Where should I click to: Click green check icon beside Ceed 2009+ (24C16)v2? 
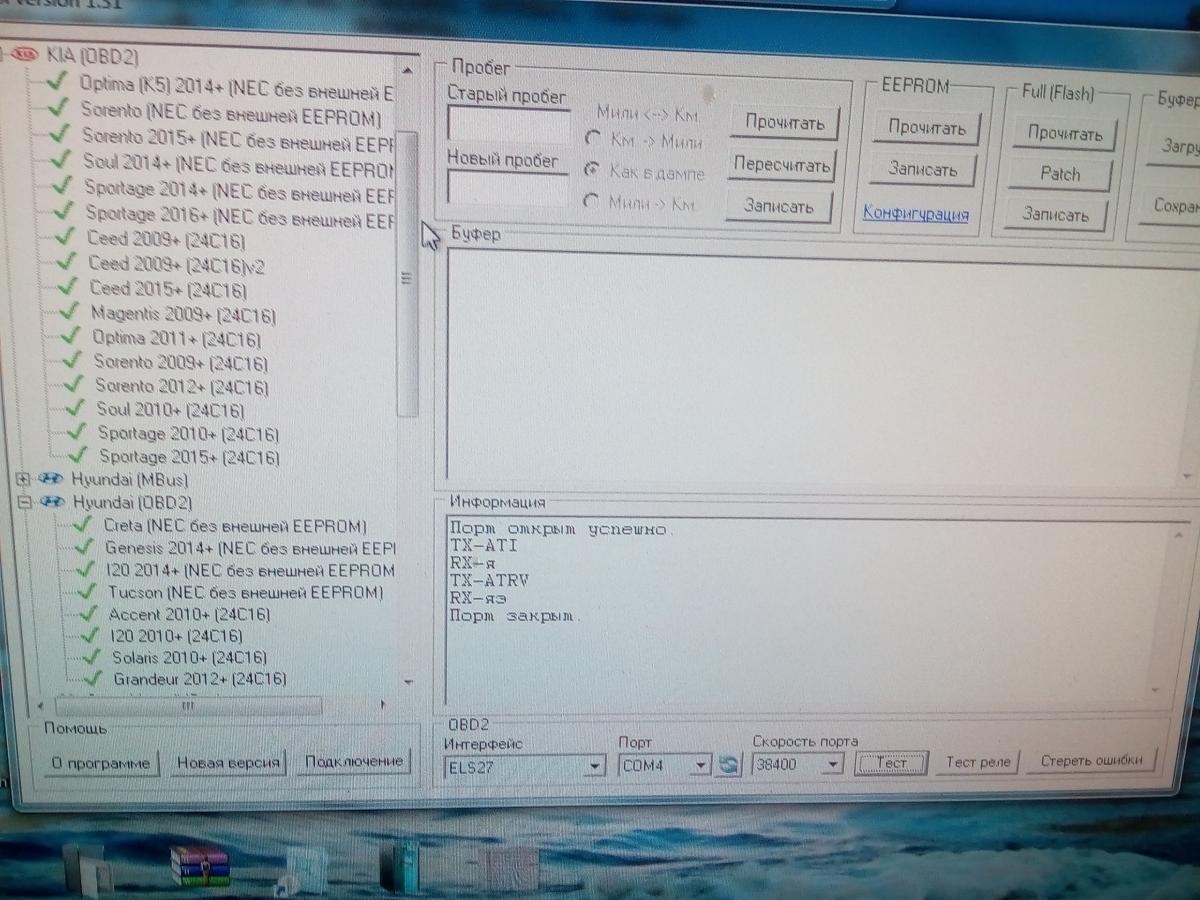tap(68, 263)
